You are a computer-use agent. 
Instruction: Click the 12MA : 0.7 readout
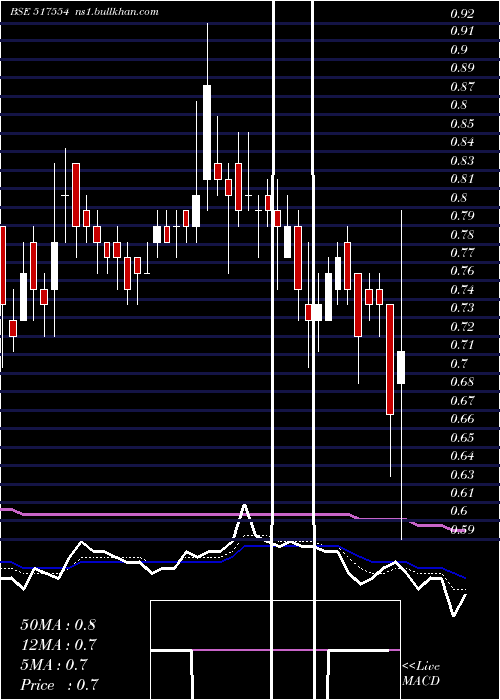58,645
